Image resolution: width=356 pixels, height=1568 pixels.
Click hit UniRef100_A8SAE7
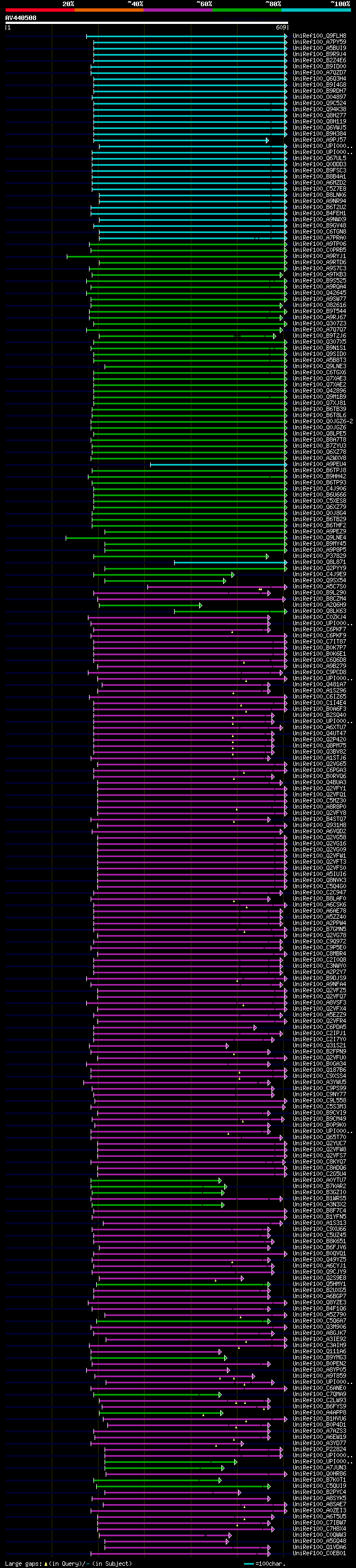(319, 1504)
